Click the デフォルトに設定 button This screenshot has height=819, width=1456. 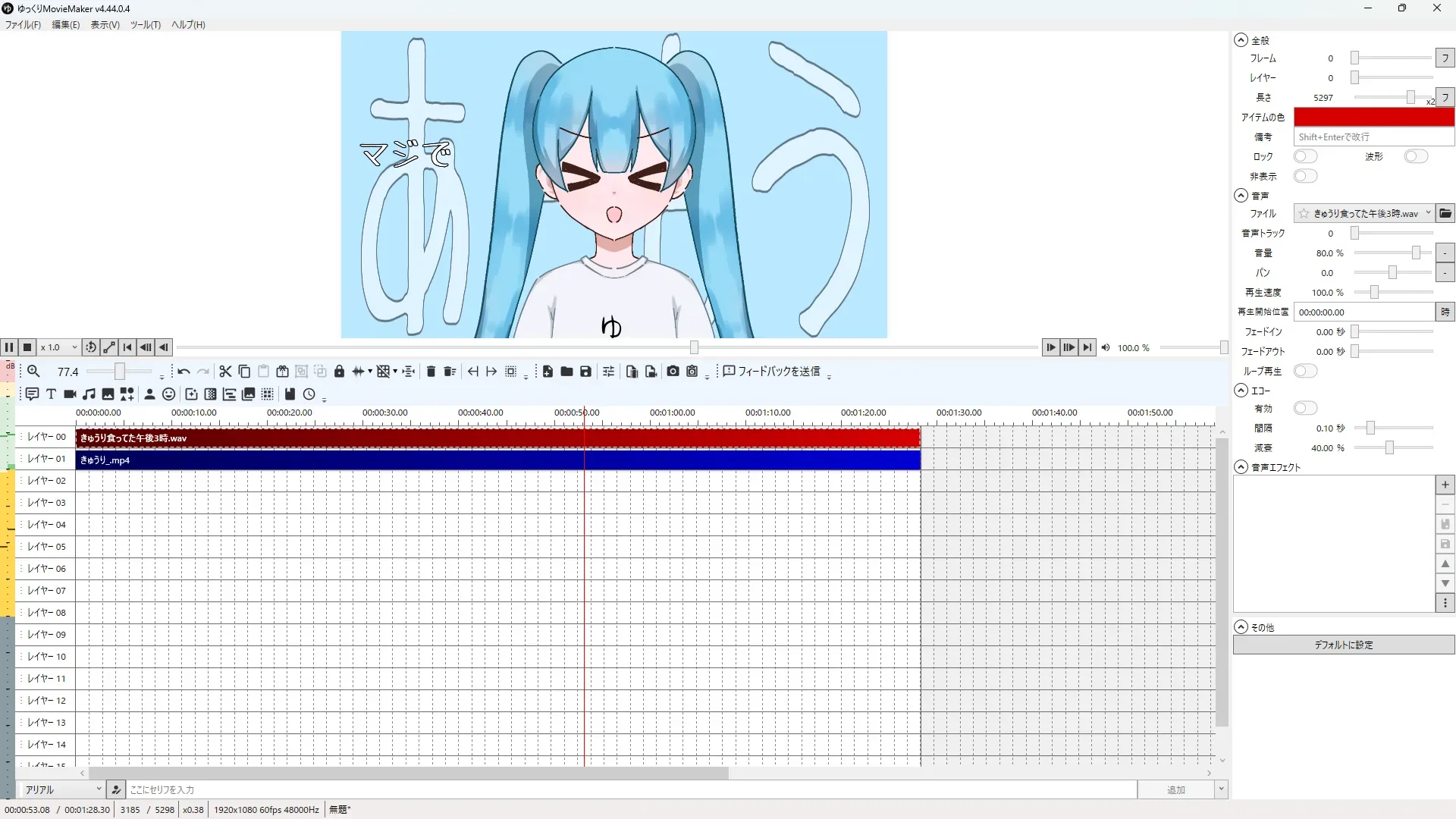point(1343,645)
